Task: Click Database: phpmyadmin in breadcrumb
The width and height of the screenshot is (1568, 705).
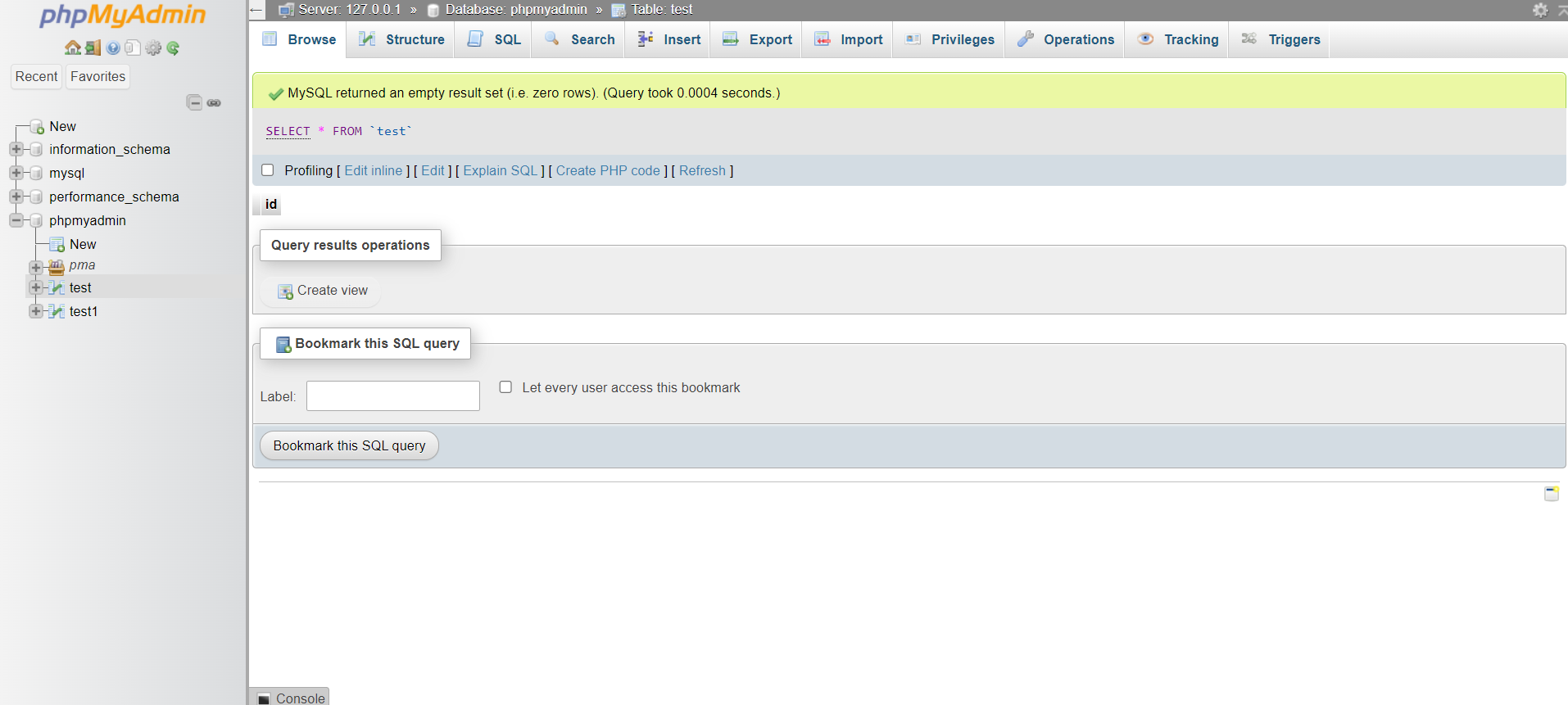Action: tap(516, 10)
